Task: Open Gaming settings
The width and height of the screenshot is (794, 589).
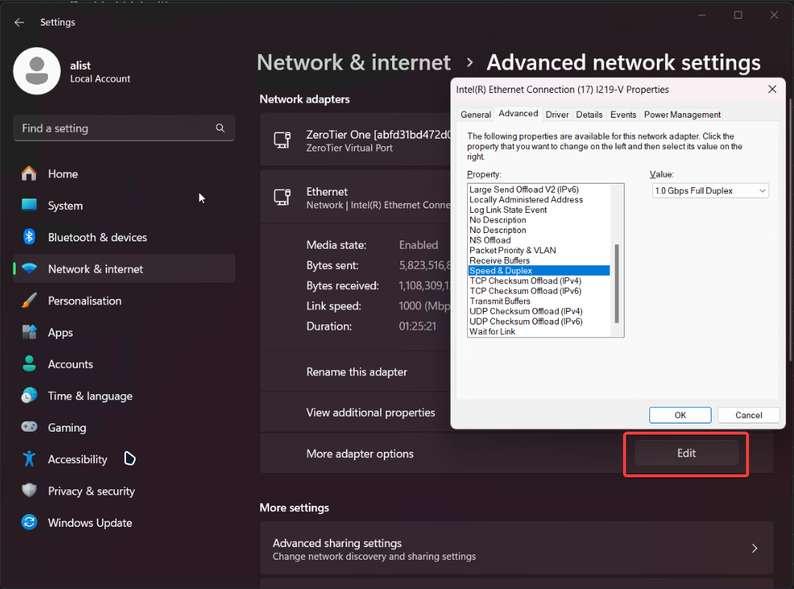Action: point(124,427)
